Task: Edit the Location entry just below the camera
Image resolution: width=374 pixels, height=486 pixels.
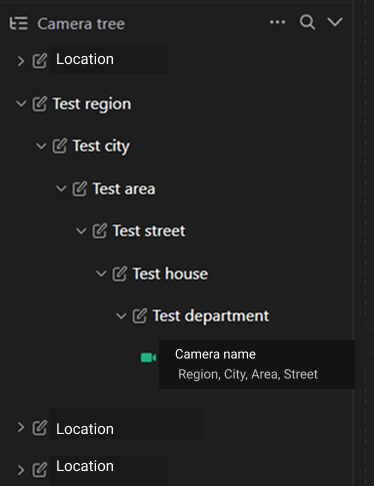Action: point(40,428)
